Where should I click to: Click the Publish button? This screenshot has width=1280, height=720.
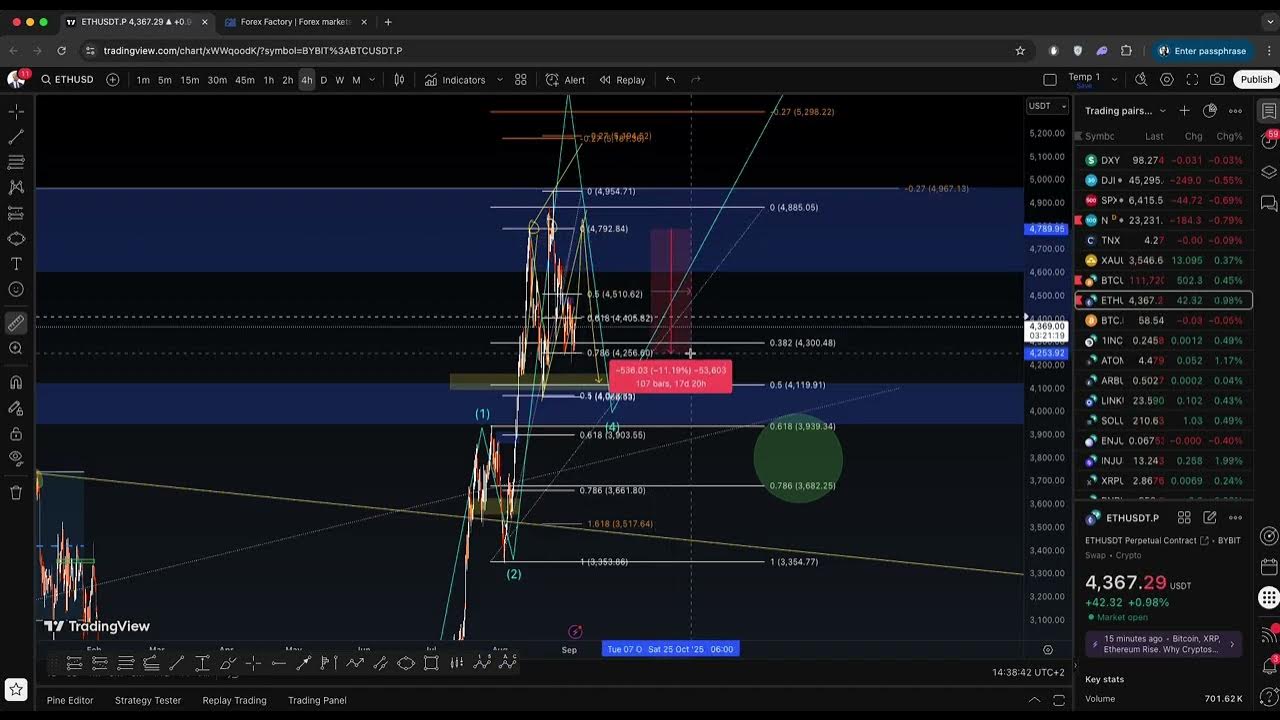coord(1256,80)
